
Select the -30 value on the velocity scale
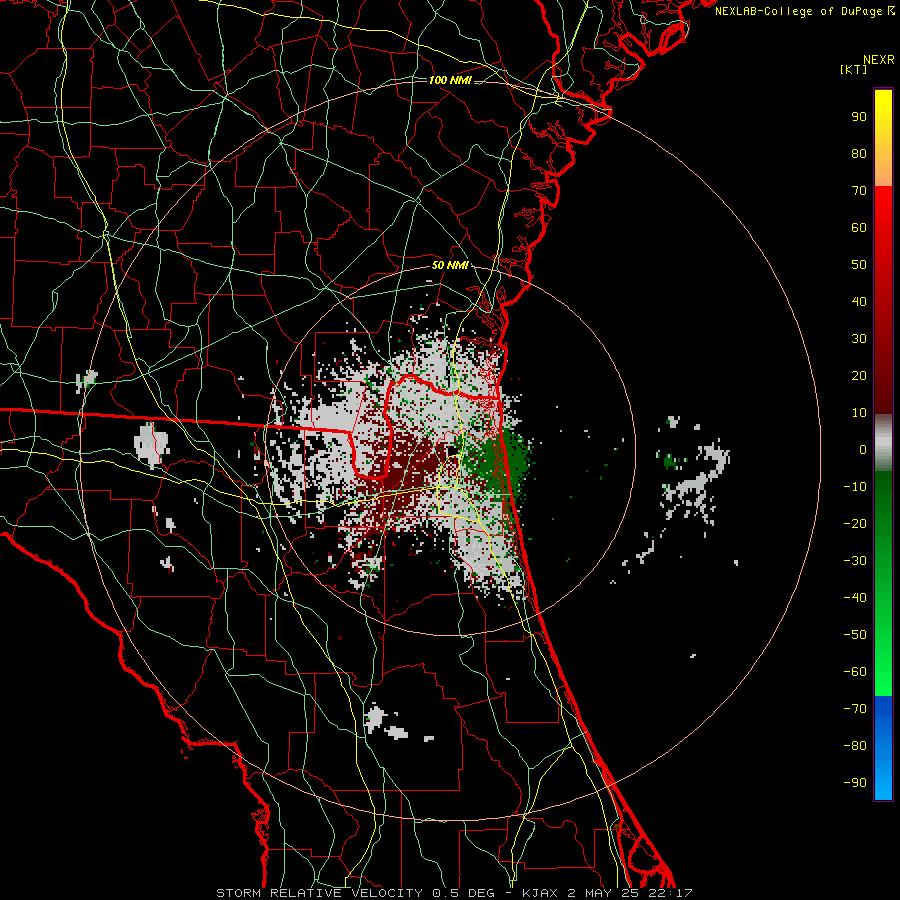point(855,561)
